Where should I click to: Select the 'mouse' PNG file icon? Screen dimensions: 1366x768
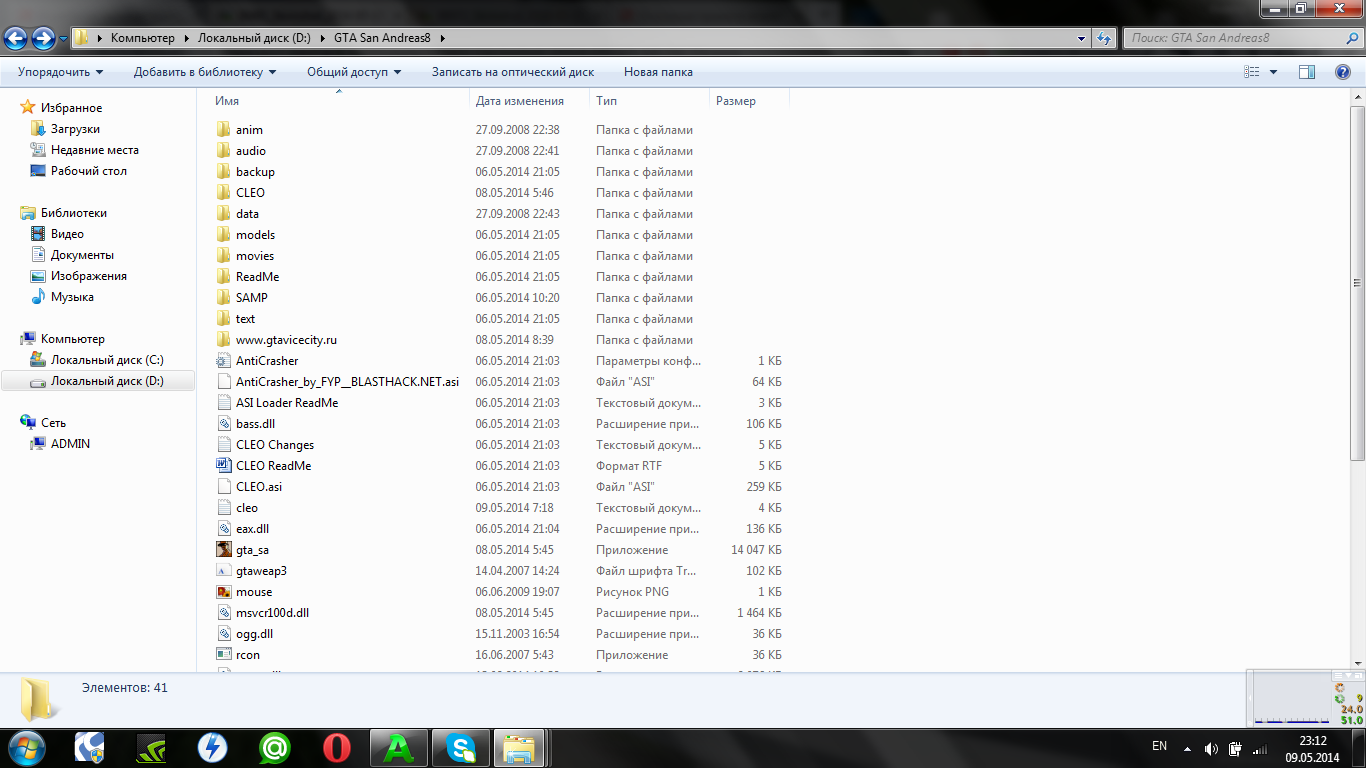pyautogui.click(x=224, y=592)
